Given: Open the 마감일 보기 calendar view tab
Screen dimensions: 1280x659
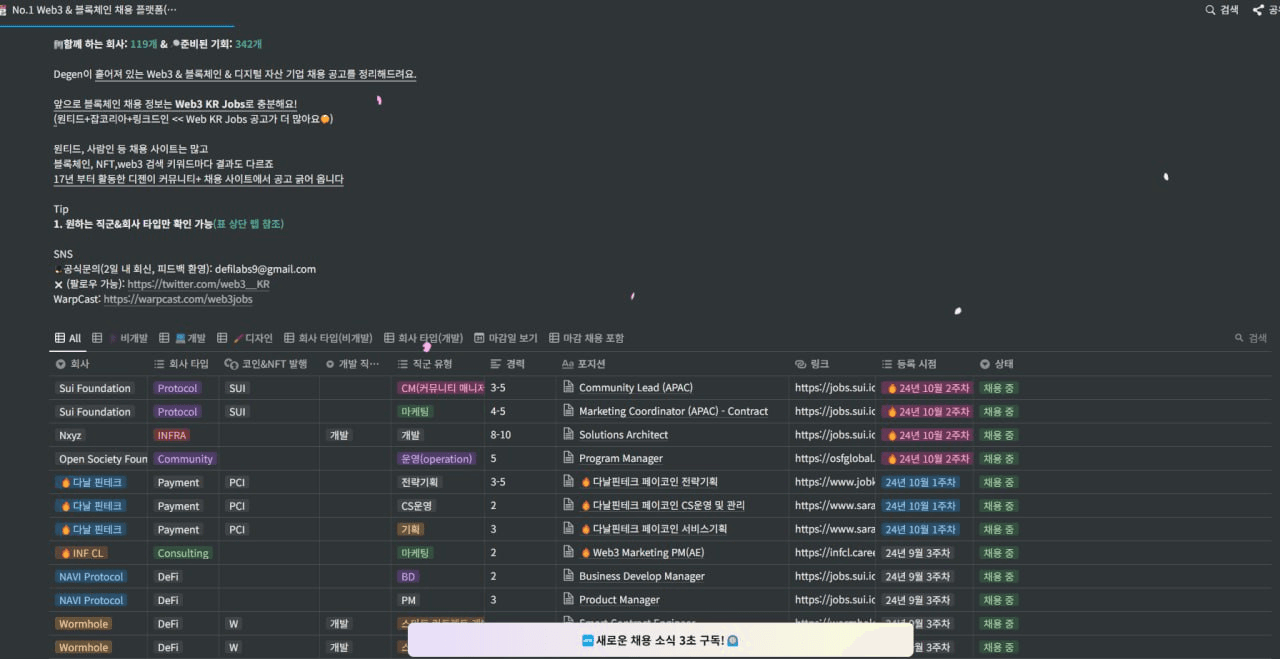Looking at the screenshot, I should pos(506,338).
